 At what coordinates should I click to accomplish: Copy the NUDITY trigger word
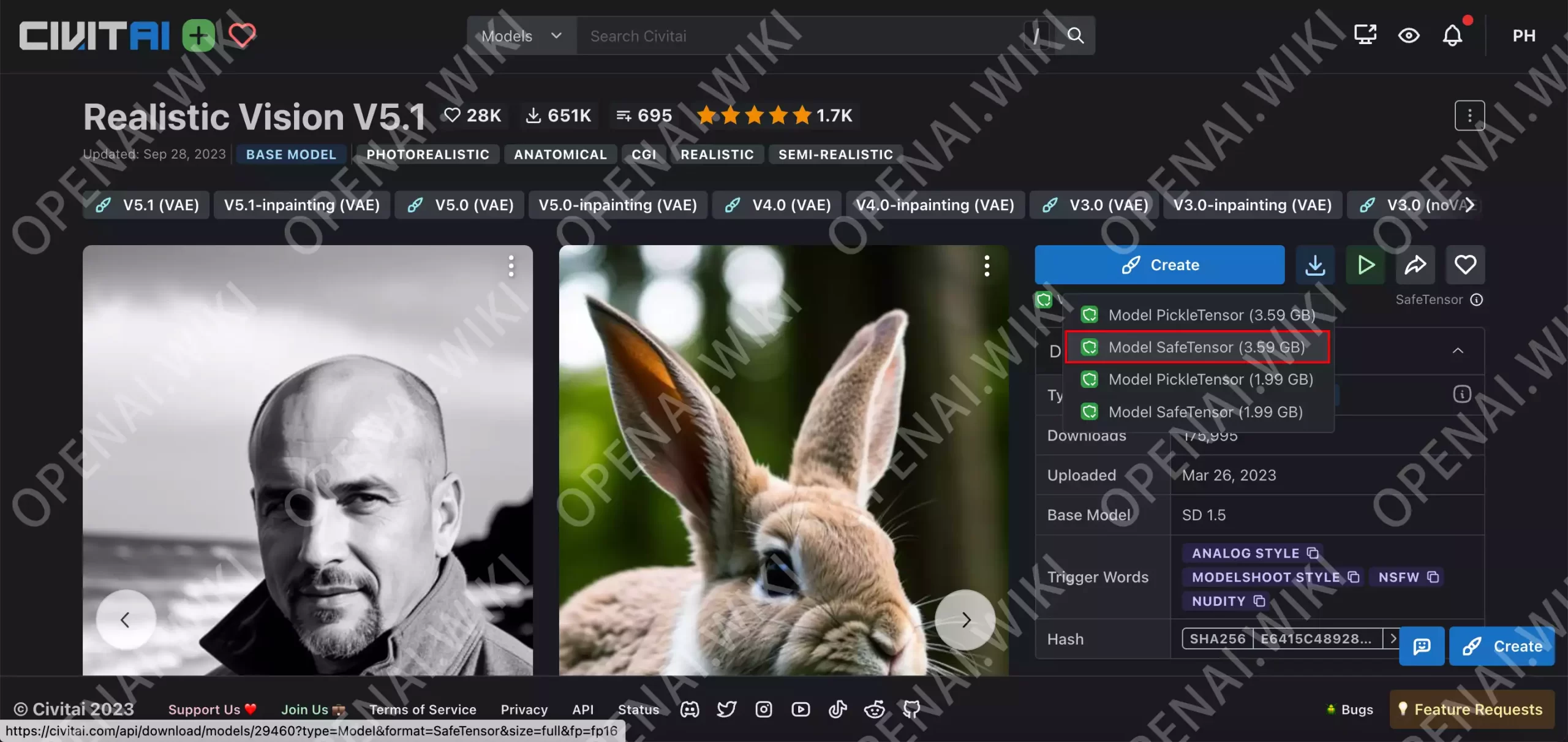click(x=1259, y=600)
